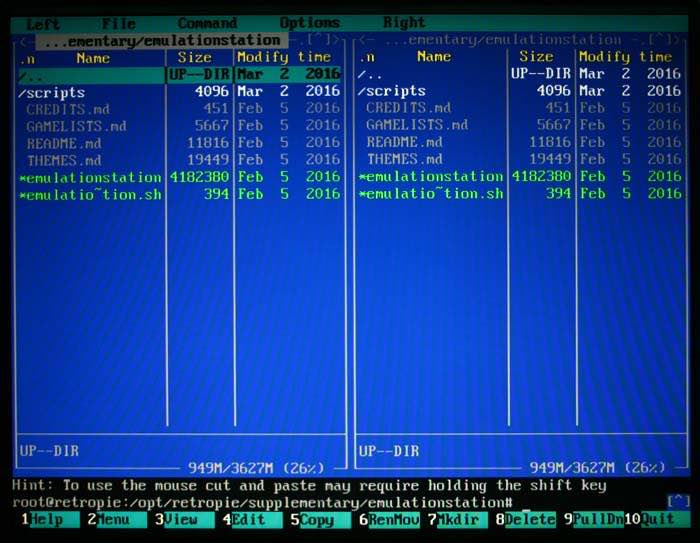This screenshot has height=543, width=700.
Task: Click size 11816 in left panel
Action: click(208, 143)
